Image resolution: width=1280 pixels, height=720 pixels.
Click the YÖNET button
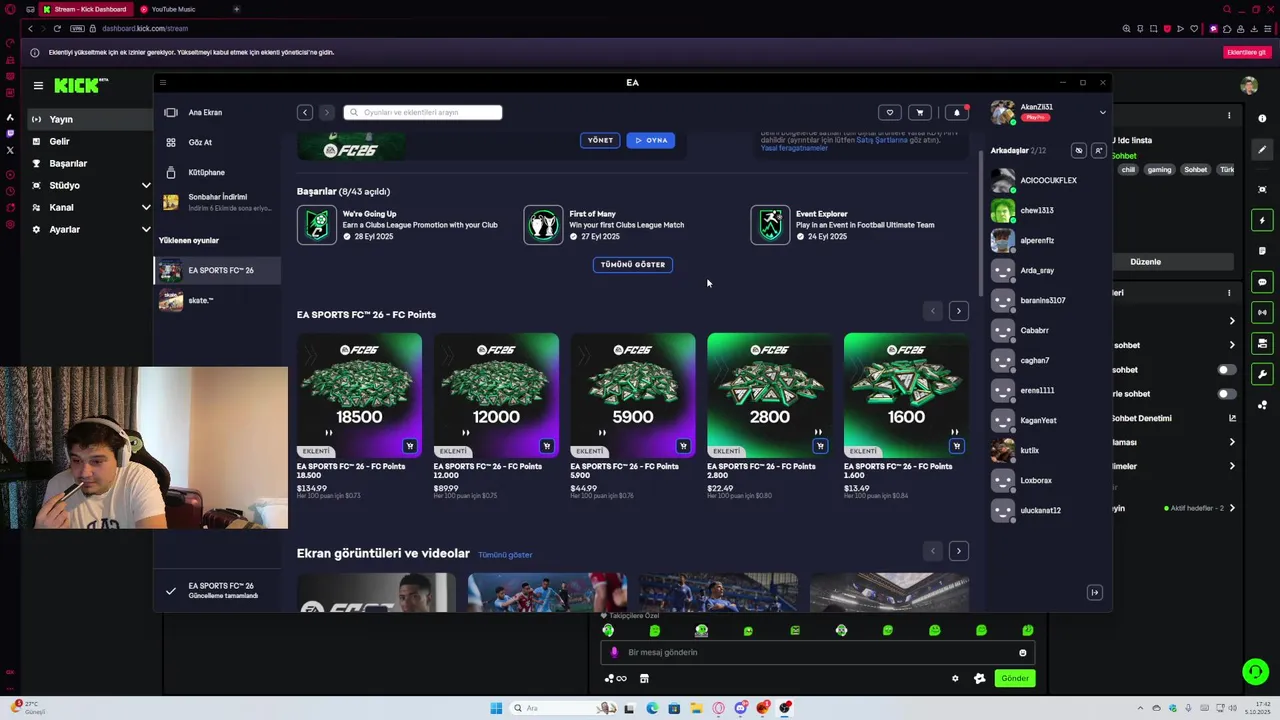coord(600,140)
